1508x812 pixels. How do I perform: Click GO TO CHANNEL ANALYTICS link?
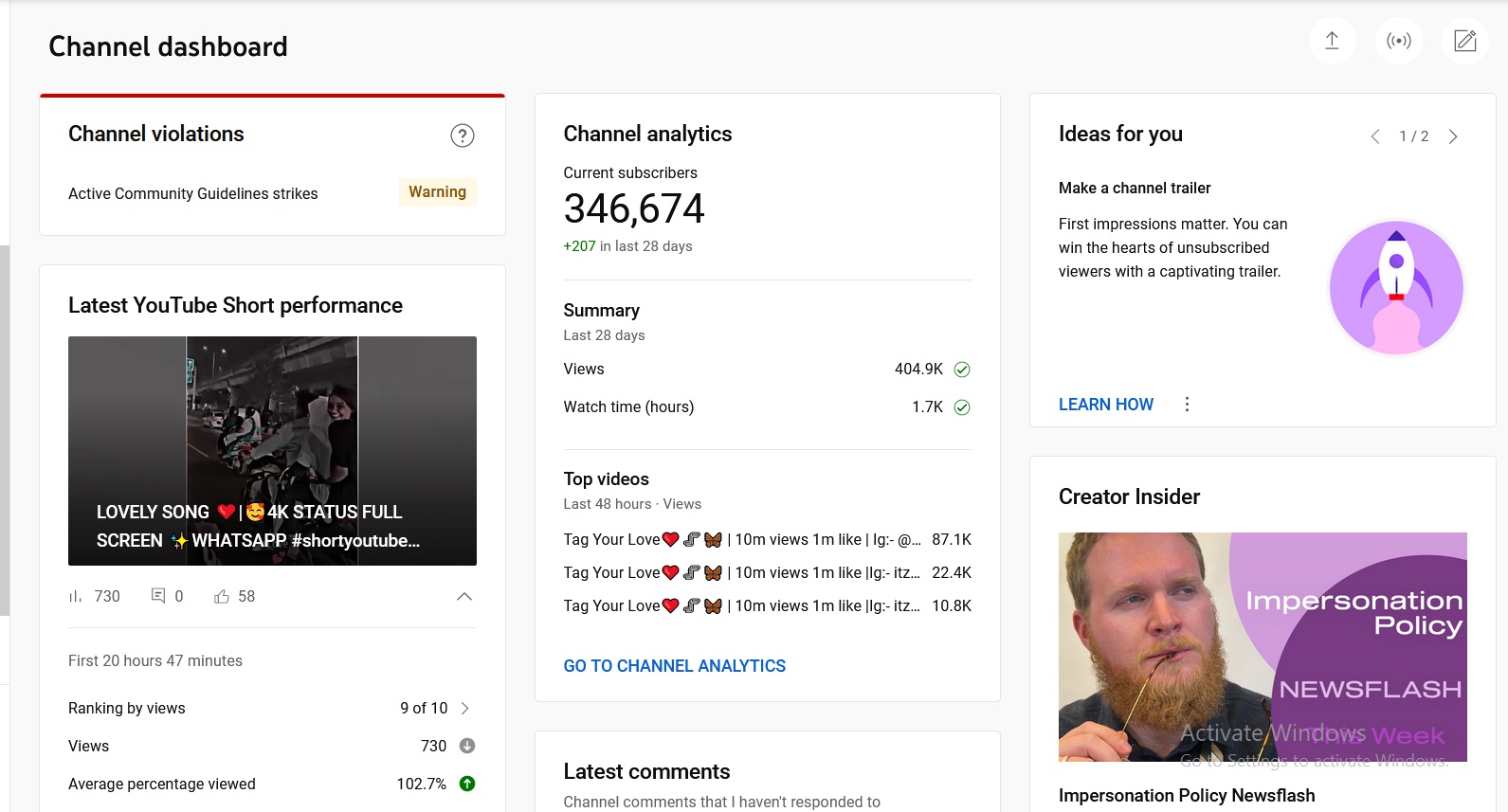pos(674,666)
